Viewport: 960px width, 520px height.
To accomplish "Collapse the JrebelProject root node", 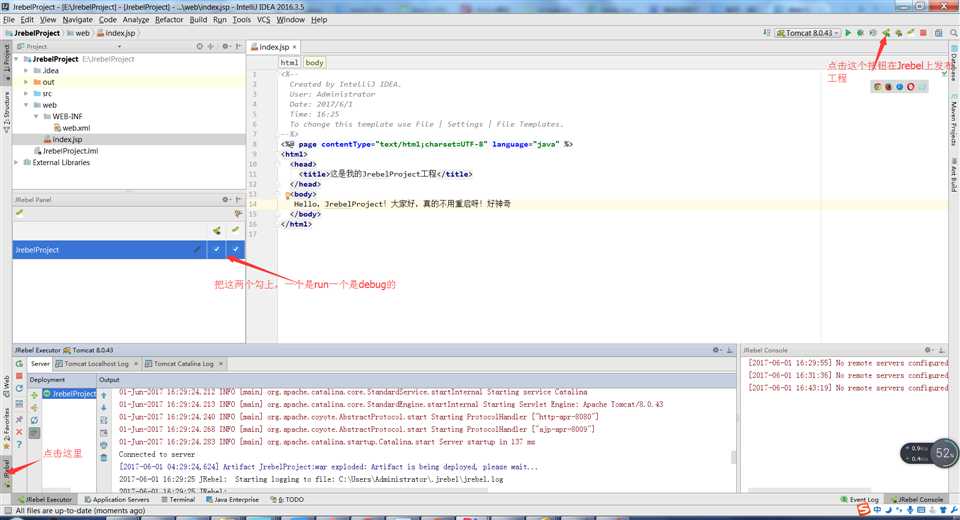I will tap(17, 59).
